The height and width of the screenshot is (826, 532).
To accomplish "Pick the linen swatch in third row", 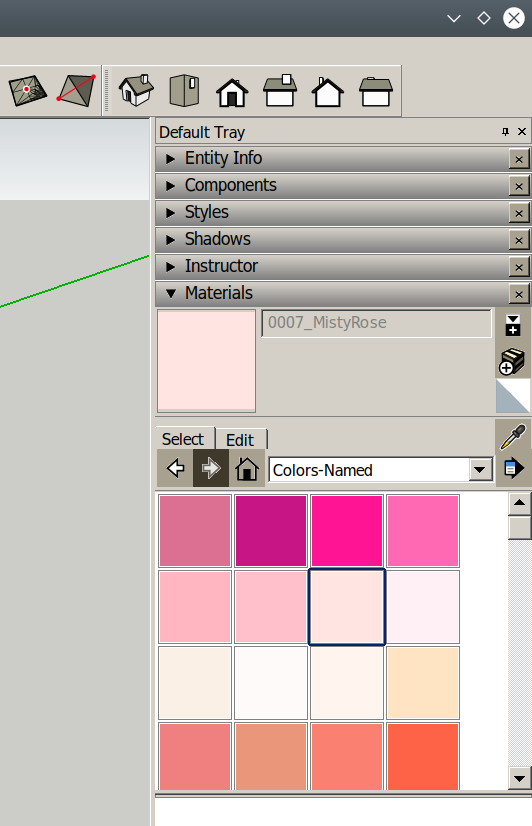I will point(195,683).
